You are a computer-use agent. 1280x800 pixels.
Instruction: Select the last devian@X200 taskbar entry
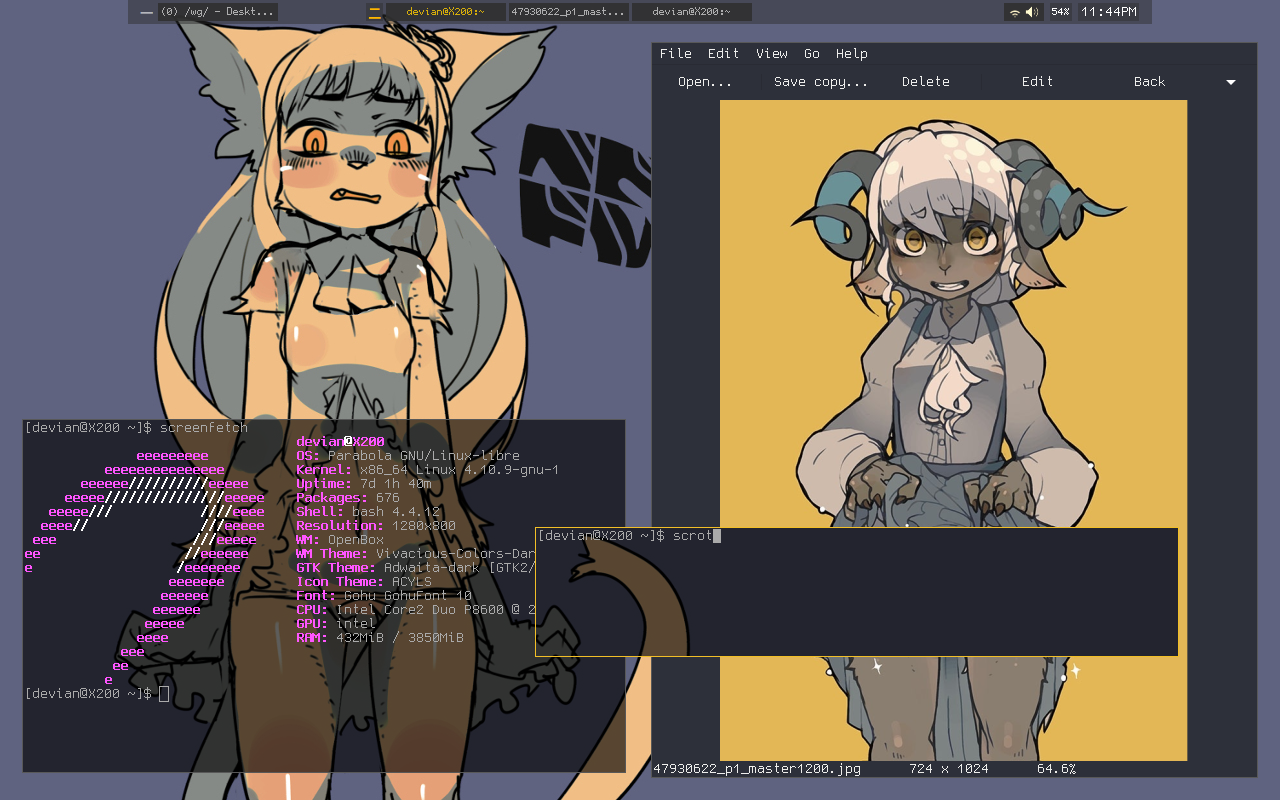[x=691, y=12]
